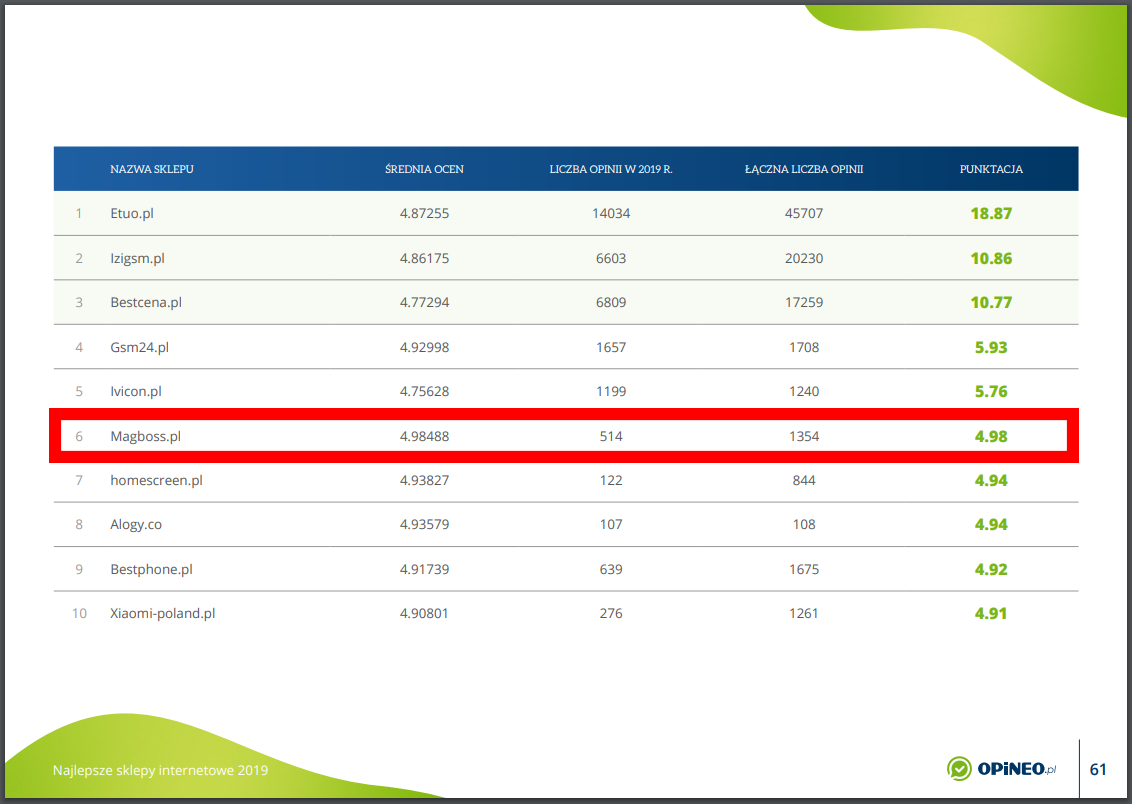1132x804 pixels.
Task: Click total opinions value 1261
Action: click(804, 613)
